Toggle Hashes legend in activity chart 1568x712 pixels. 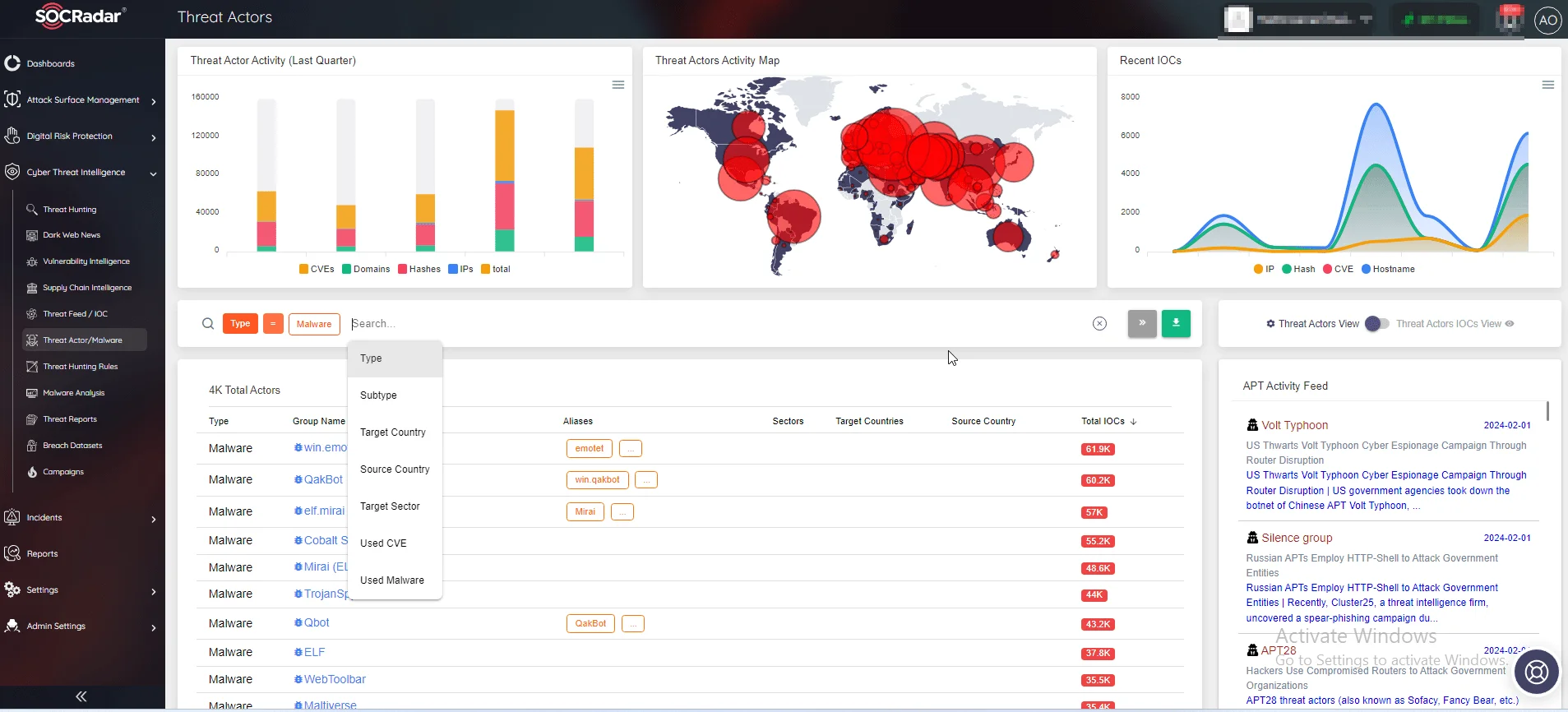(419, 269)
